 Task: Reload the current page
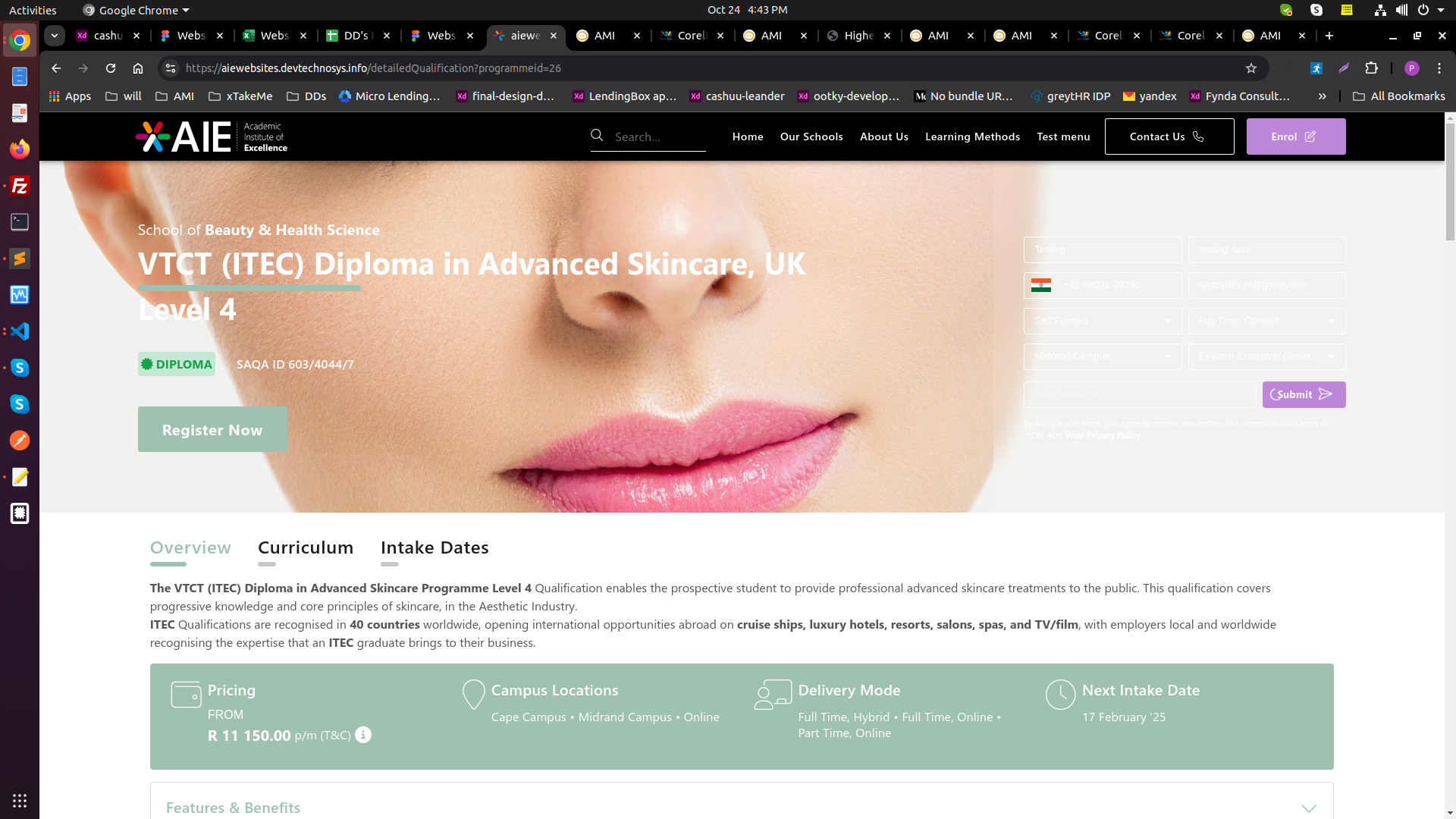pyautogui.click(x=111, y=68)
